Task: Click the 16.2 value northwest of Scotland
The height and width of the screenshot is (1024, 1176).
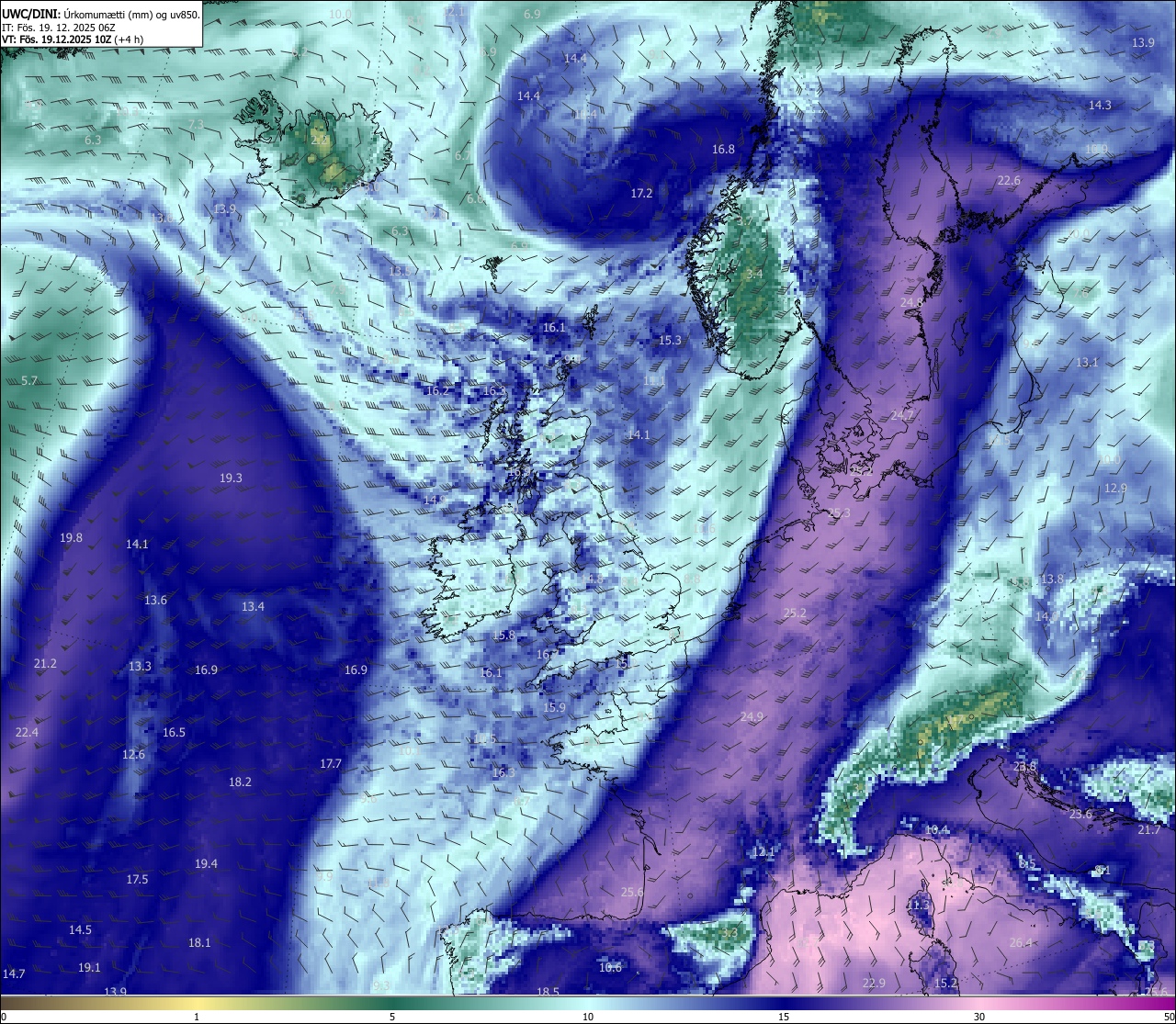Action: click(437, 390)
